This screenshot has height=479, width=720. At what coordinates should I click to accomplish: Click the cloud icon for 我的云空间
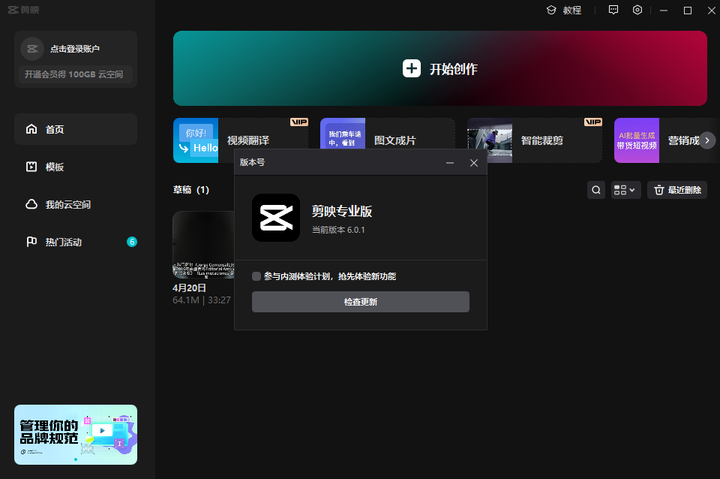(x=31, y=204)
